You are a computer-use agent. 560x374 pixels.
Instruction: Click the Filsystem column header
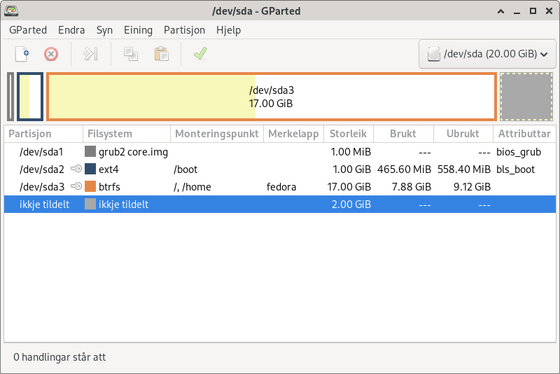click(x=127, y=134)
